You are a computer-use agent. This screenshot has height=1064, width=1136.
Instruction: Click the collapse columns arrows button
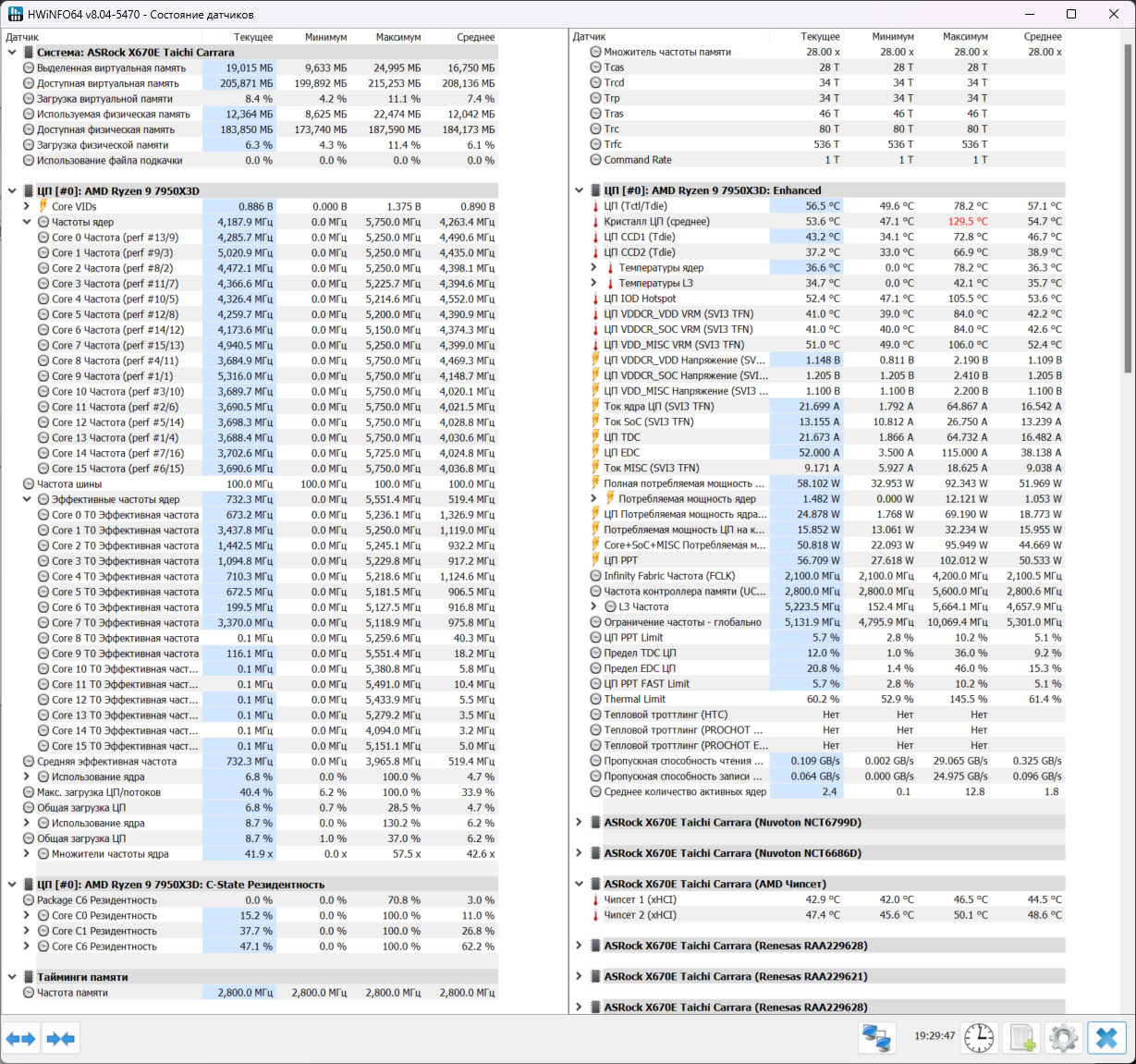click(60, 1039)
